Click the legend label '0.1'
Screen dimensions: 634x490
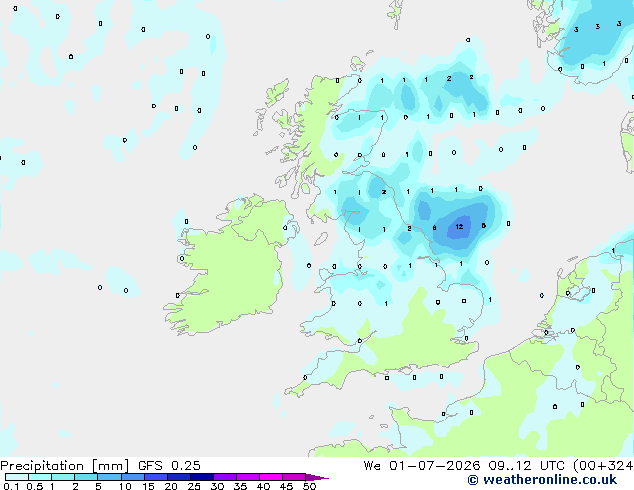11,486
